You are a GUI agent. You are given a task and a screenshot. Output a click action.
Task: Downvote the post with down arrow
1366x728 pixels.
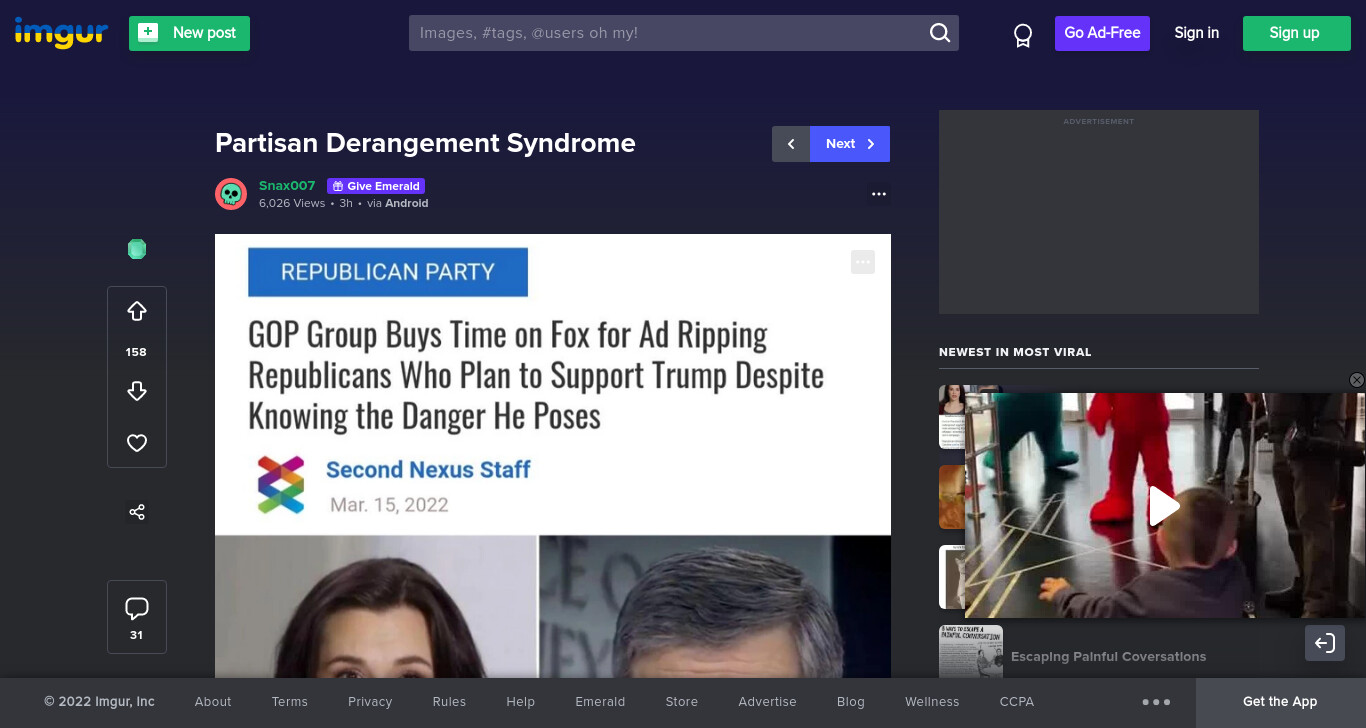(x=137, y=391)
